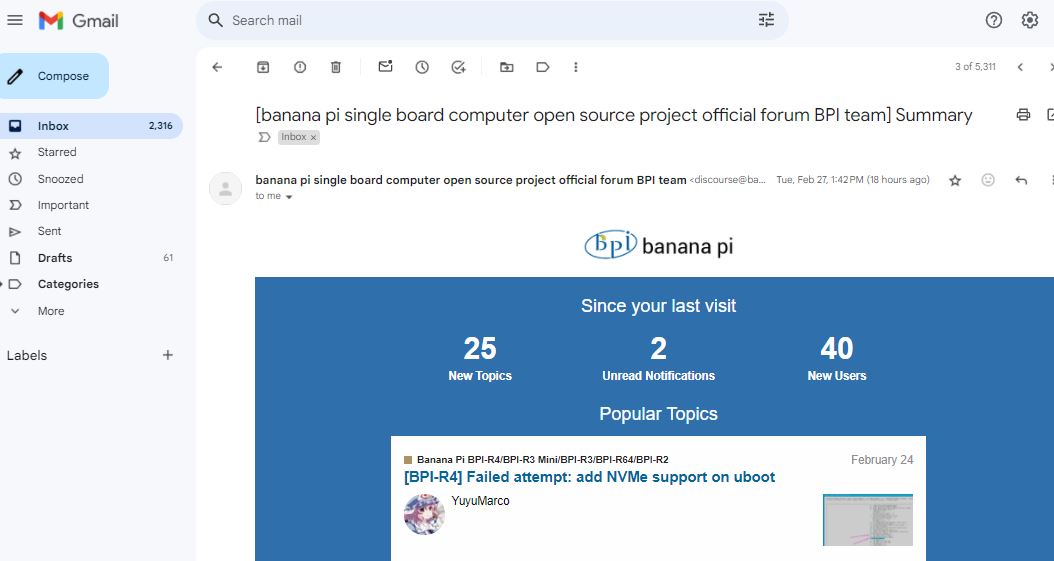Viewport: 1054px width, 561px height.
Task: Click the Labels sidebar heading
Action: coord(27,355)
